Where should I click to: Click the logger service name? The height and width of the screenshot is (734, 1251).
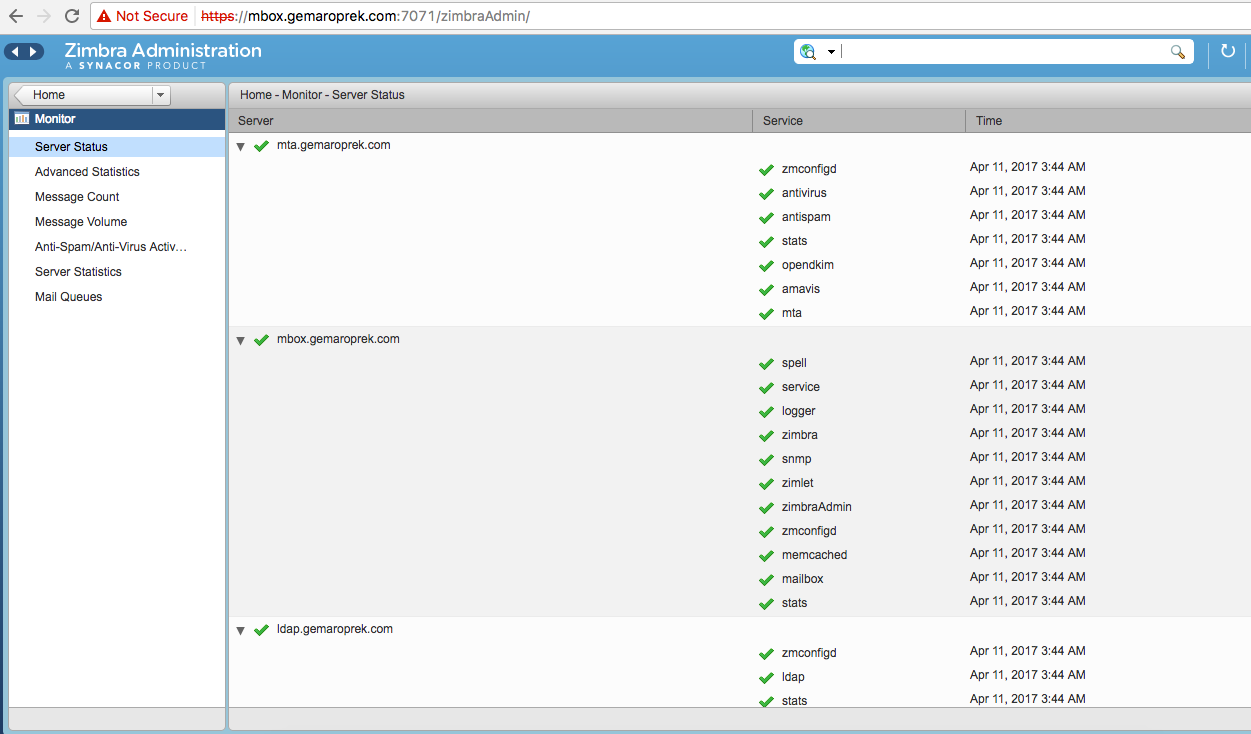tap(799, 411)
